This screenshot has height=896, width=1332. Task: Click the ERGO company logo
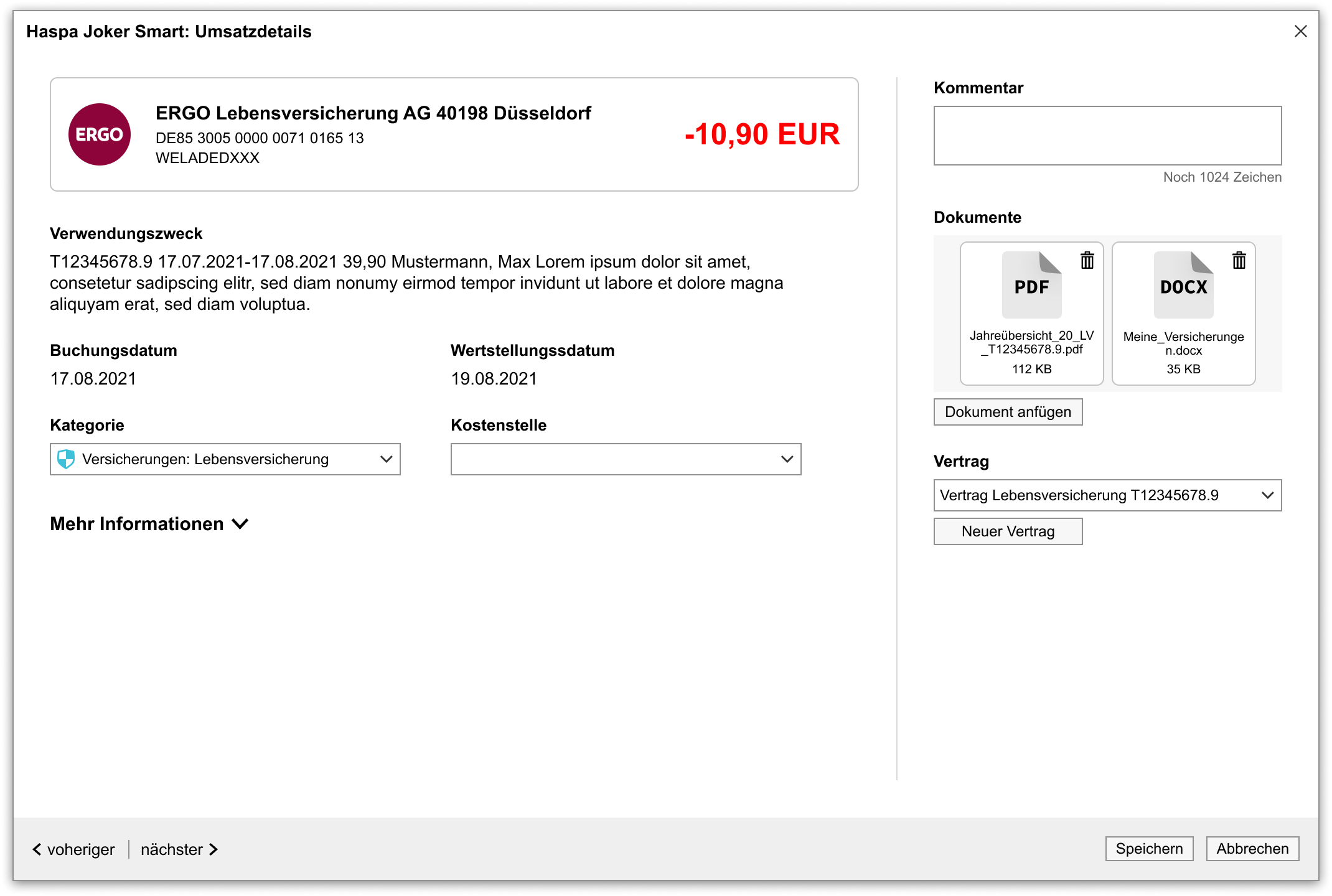(99, 133)
